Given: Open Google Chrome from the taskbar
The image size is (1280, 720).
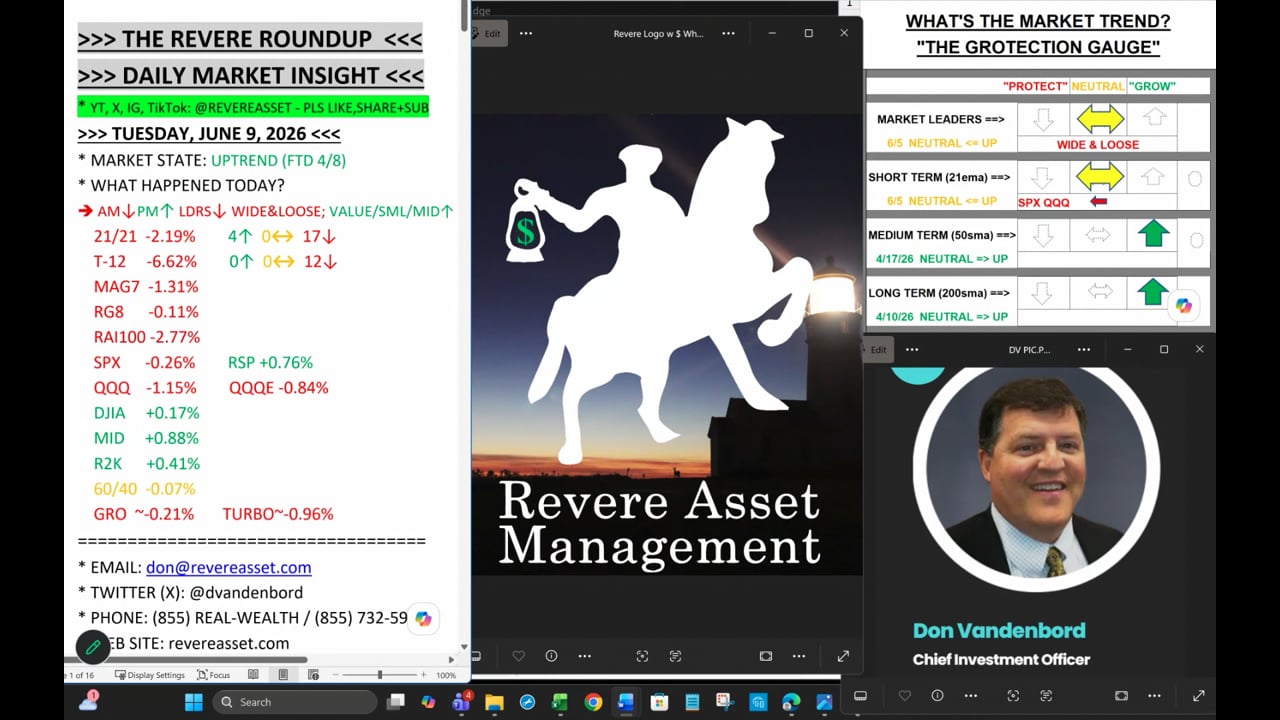Looking at the screenshot, I should (x=593, y=702).
